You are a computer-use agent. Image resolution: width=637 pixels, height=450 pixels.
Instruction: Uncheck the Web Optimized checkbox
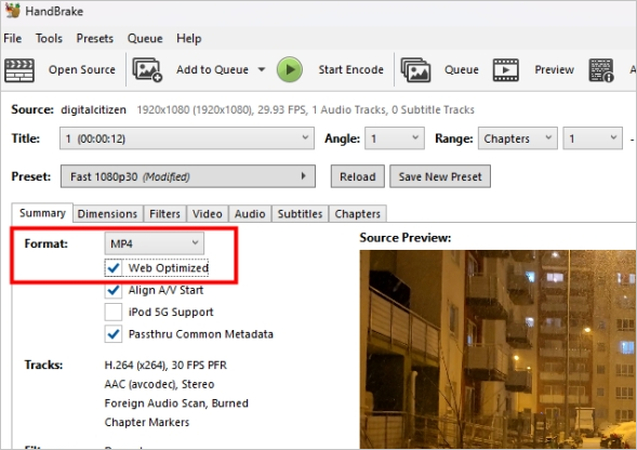click(x=113, y=268)
